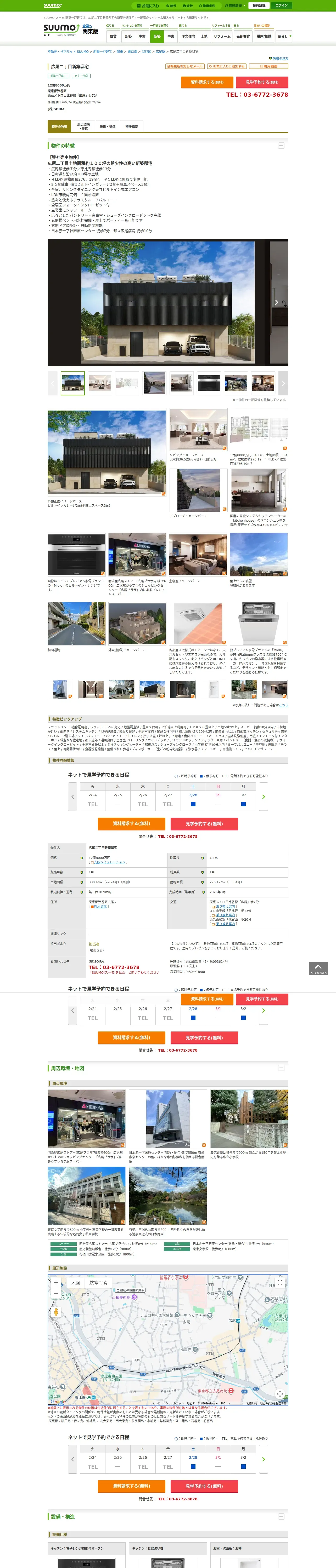This screenshot has width=336, height=1568.
Task: Select the 3/2 slot in the first schedule
Action: click(243, 804)
